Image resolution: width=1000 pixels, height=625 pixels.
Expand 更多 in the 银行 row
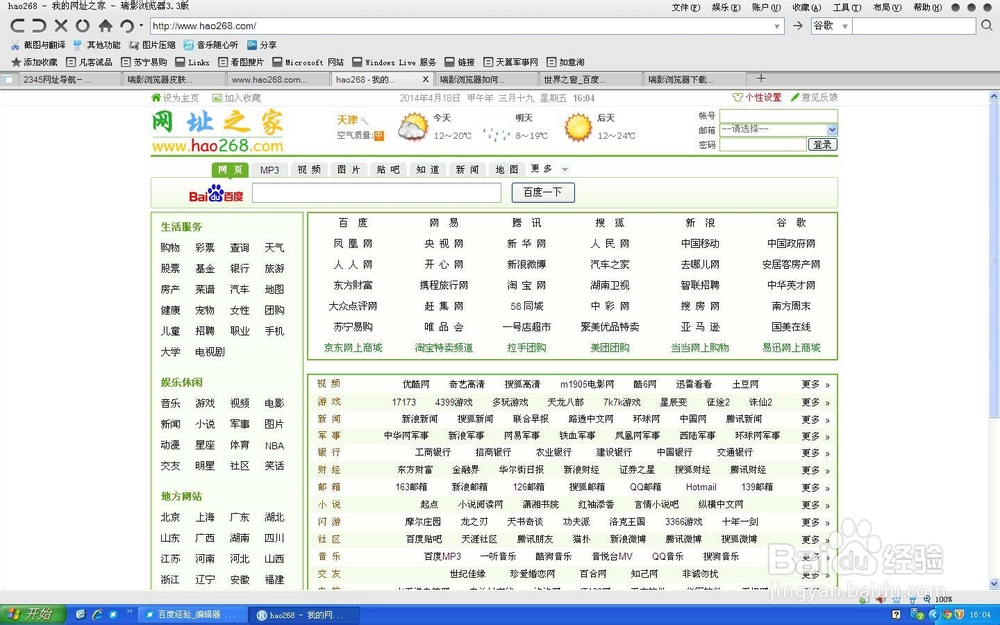click(x=815, y=453)
